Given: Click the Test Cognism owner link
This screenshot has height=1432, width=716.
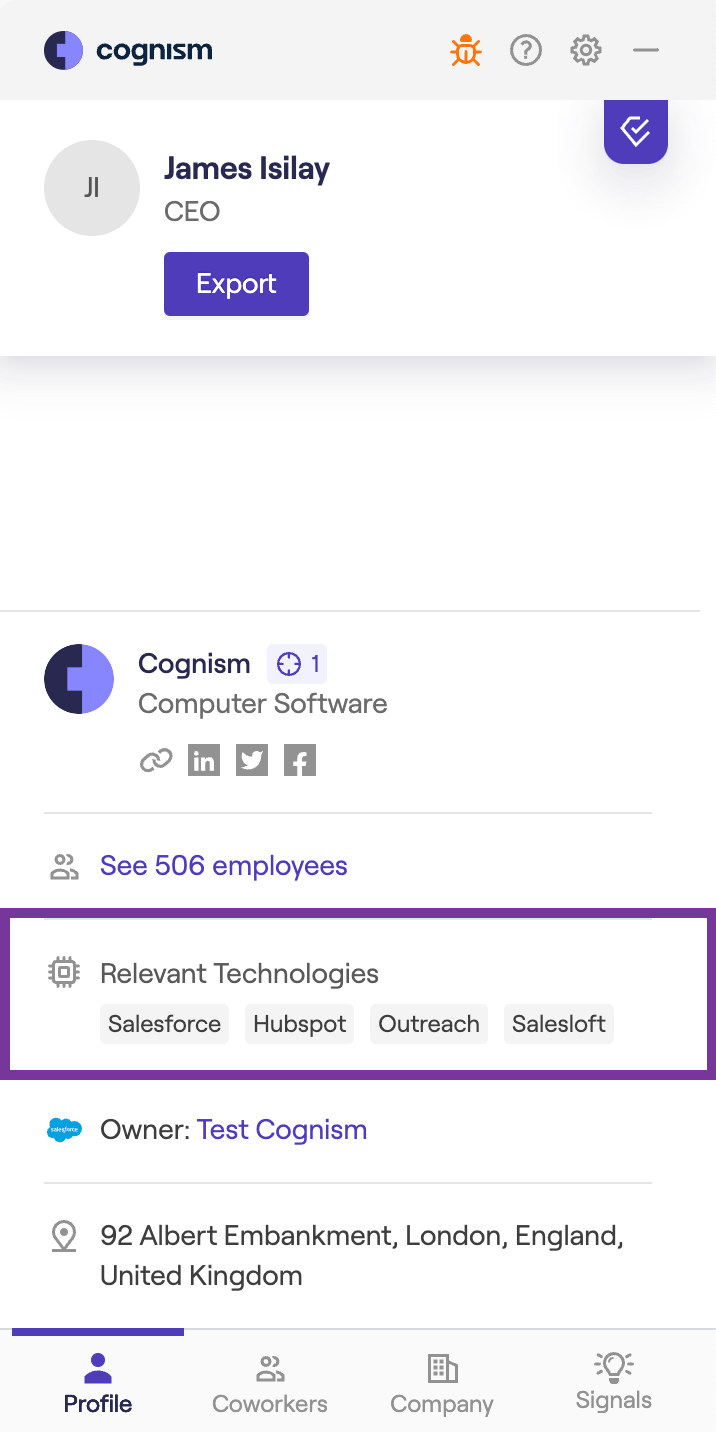Looking at the screenshot, I should [282, 1130].
